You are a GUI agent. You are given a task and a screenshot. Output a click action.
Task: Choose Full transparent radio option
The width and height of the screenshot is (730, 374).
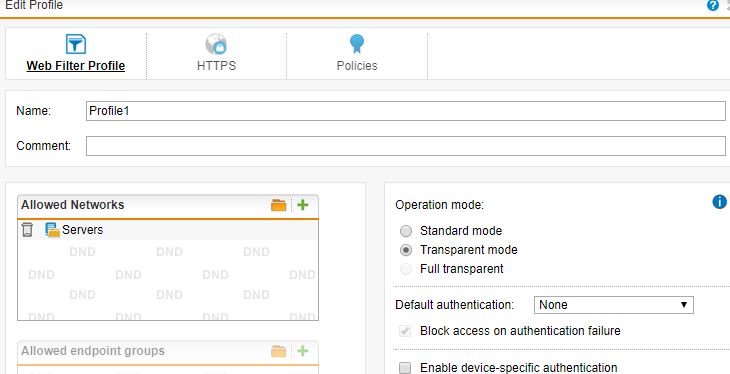tap(406, 269)
